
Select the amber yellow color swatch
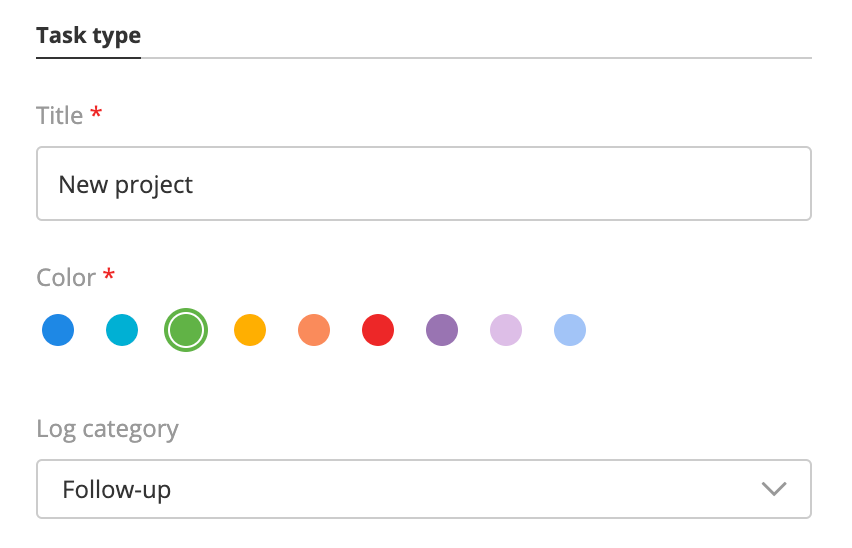pos(250,330)
